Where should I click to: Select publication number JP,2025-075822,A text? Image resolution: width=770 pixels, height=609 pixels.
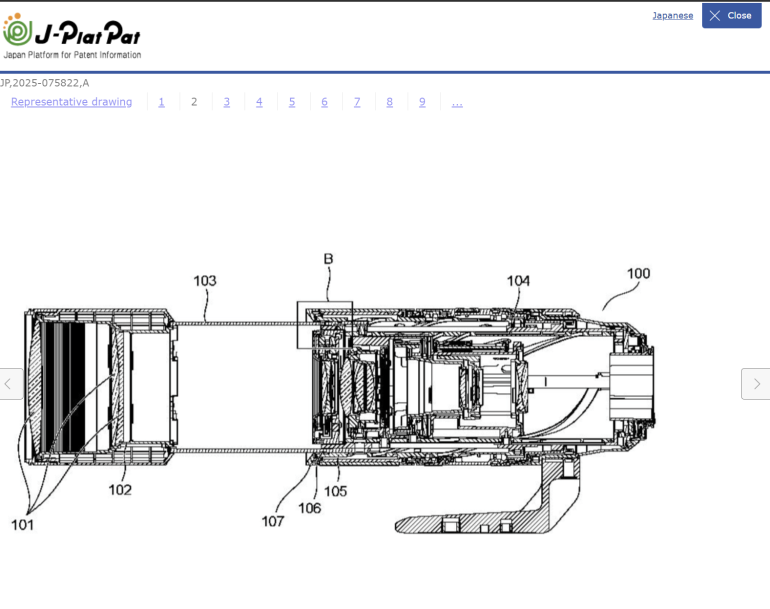click(x=44, y=83)
